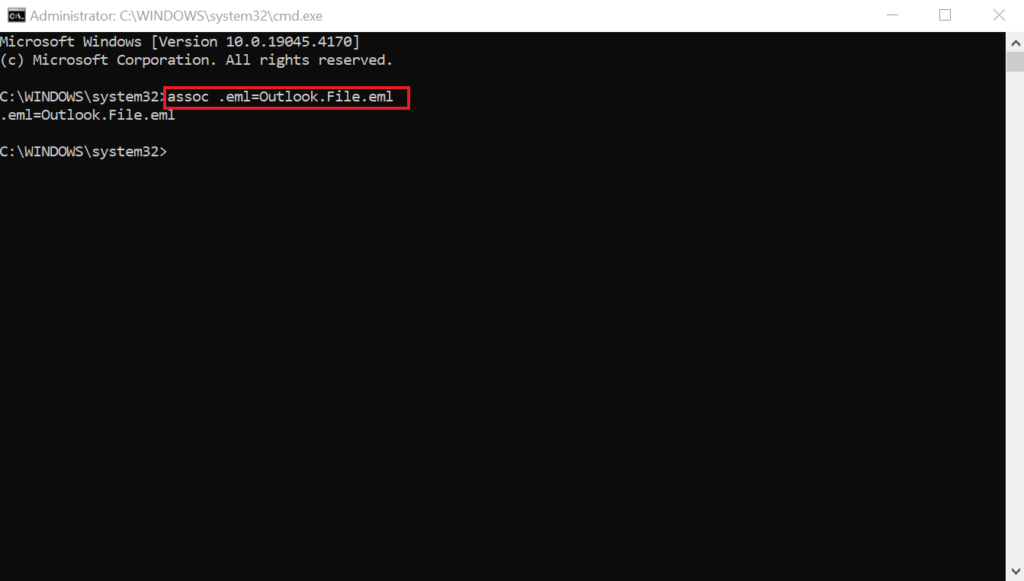Maximize the Command Prompt window

coord(945,15)
